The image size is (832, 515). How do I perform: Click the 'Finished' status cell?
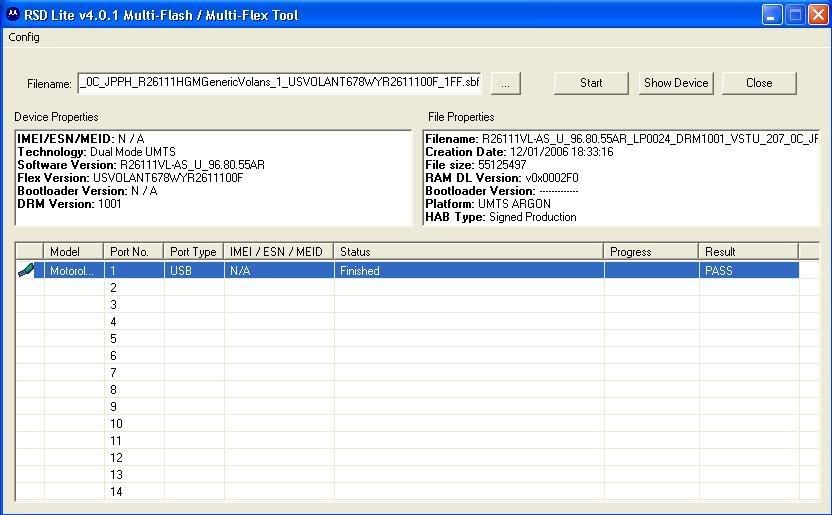pos(469,270)
